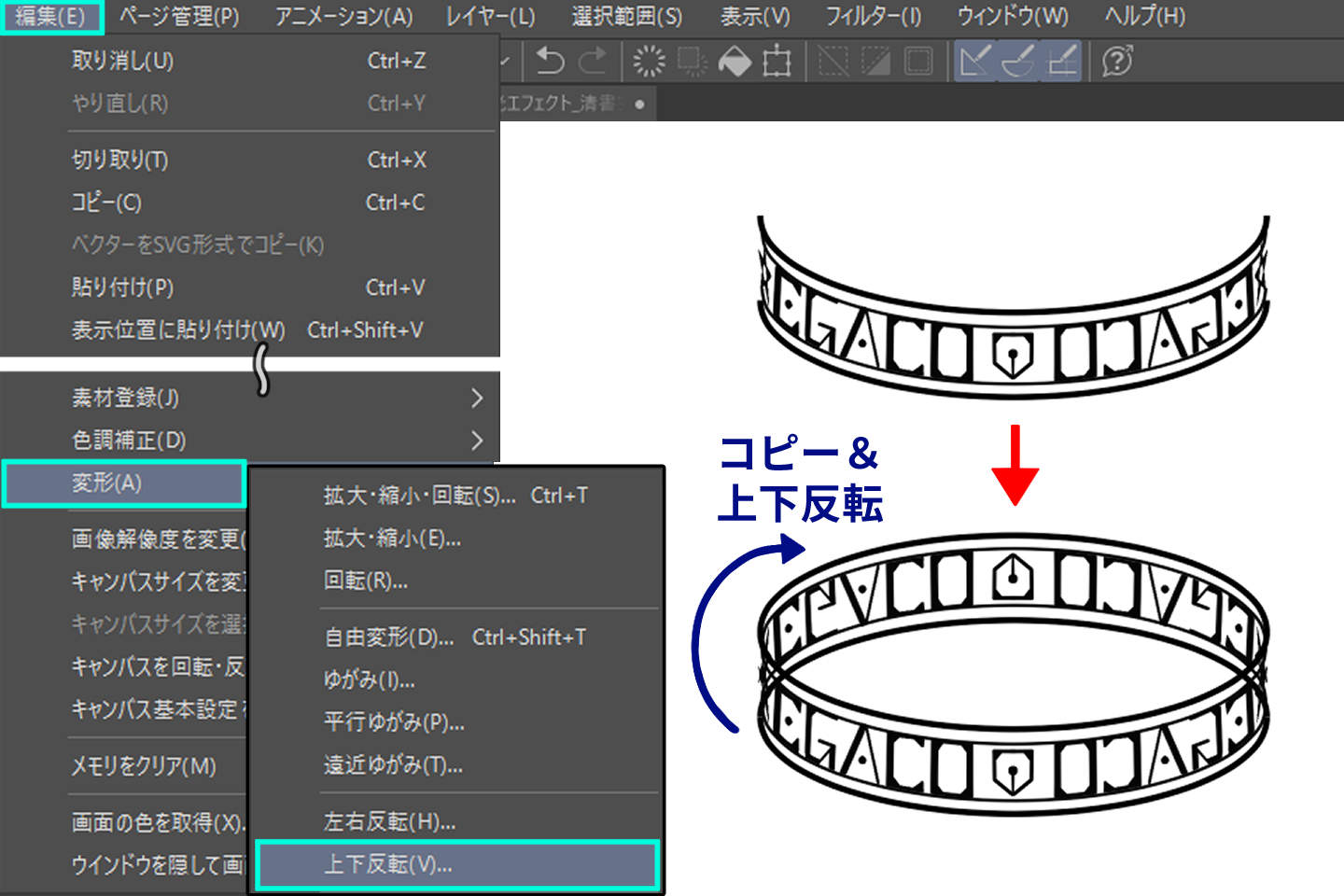Open the Clip Studio help icon
Screen dimensions: 1344x896
click(x=1114, y=61)
